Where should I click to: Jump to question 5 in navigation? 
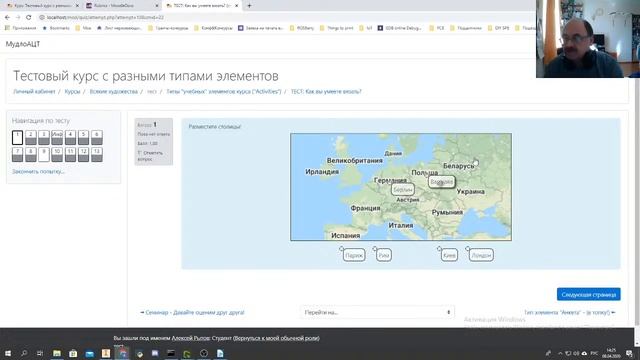click(x=83, y=138)
